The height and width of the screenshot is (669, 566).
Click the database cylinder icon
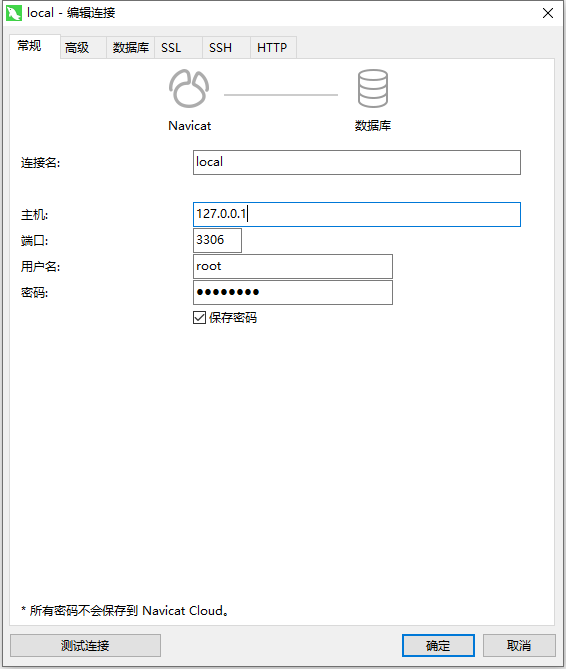373,88
